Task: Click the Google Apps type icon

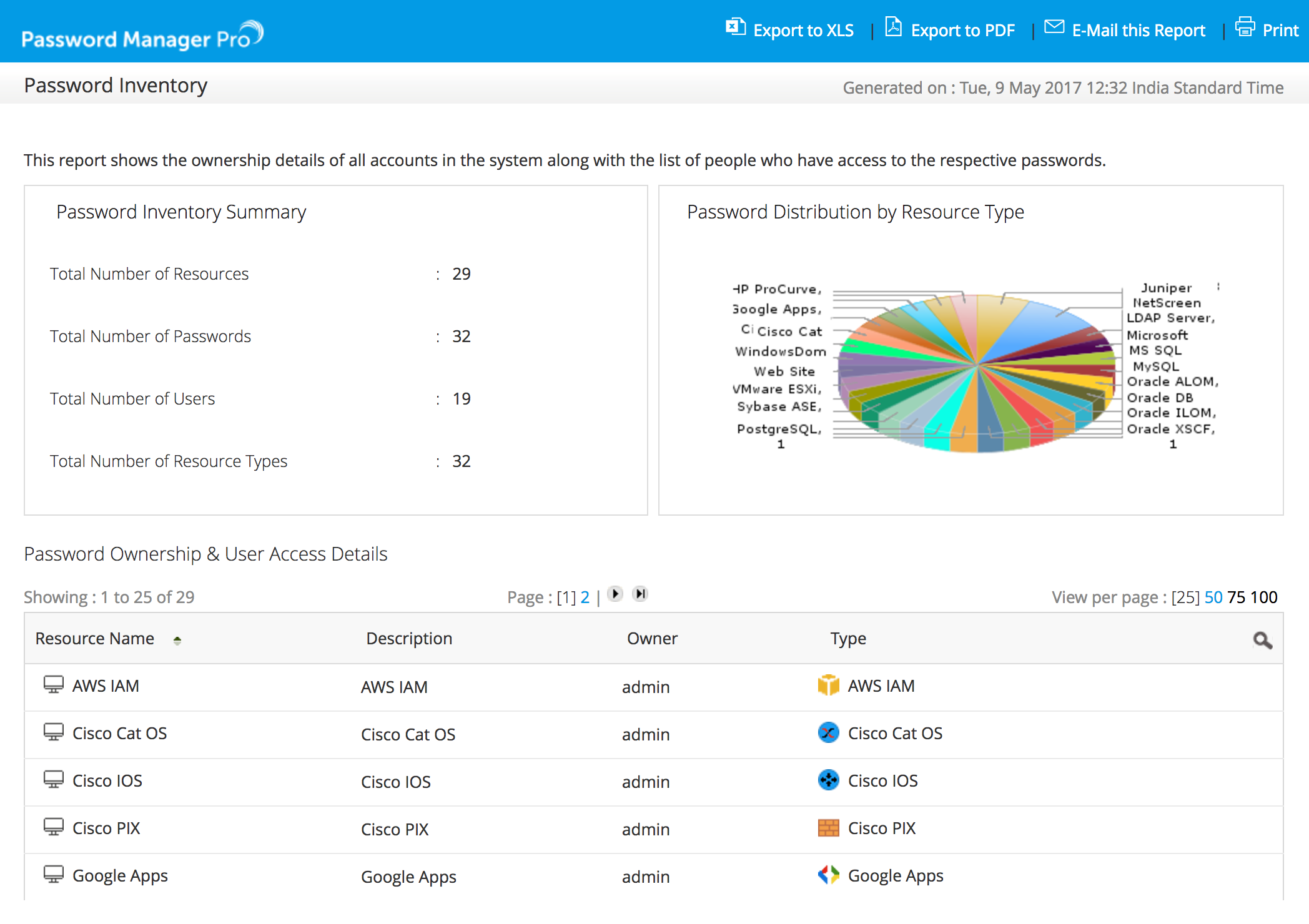Action: pyautogui.click(x=828, y=875)
